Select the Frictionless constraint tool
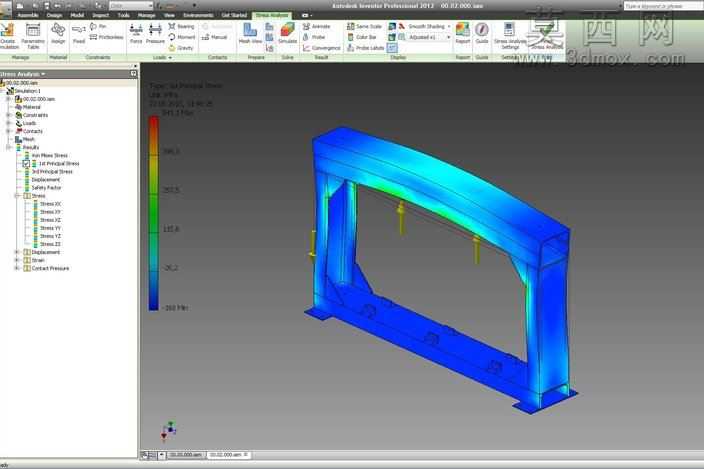The image size is (704, 469). pyautogui.click(x=106, y=37)
